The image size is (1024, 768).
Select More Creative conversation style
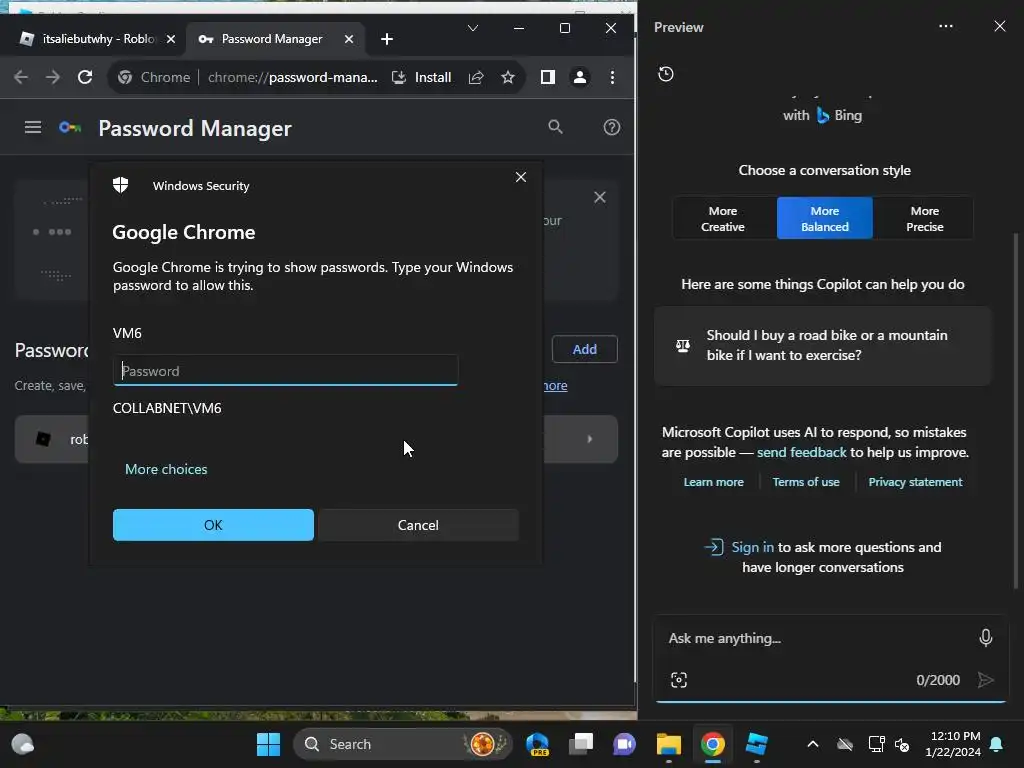click(723, 219)
